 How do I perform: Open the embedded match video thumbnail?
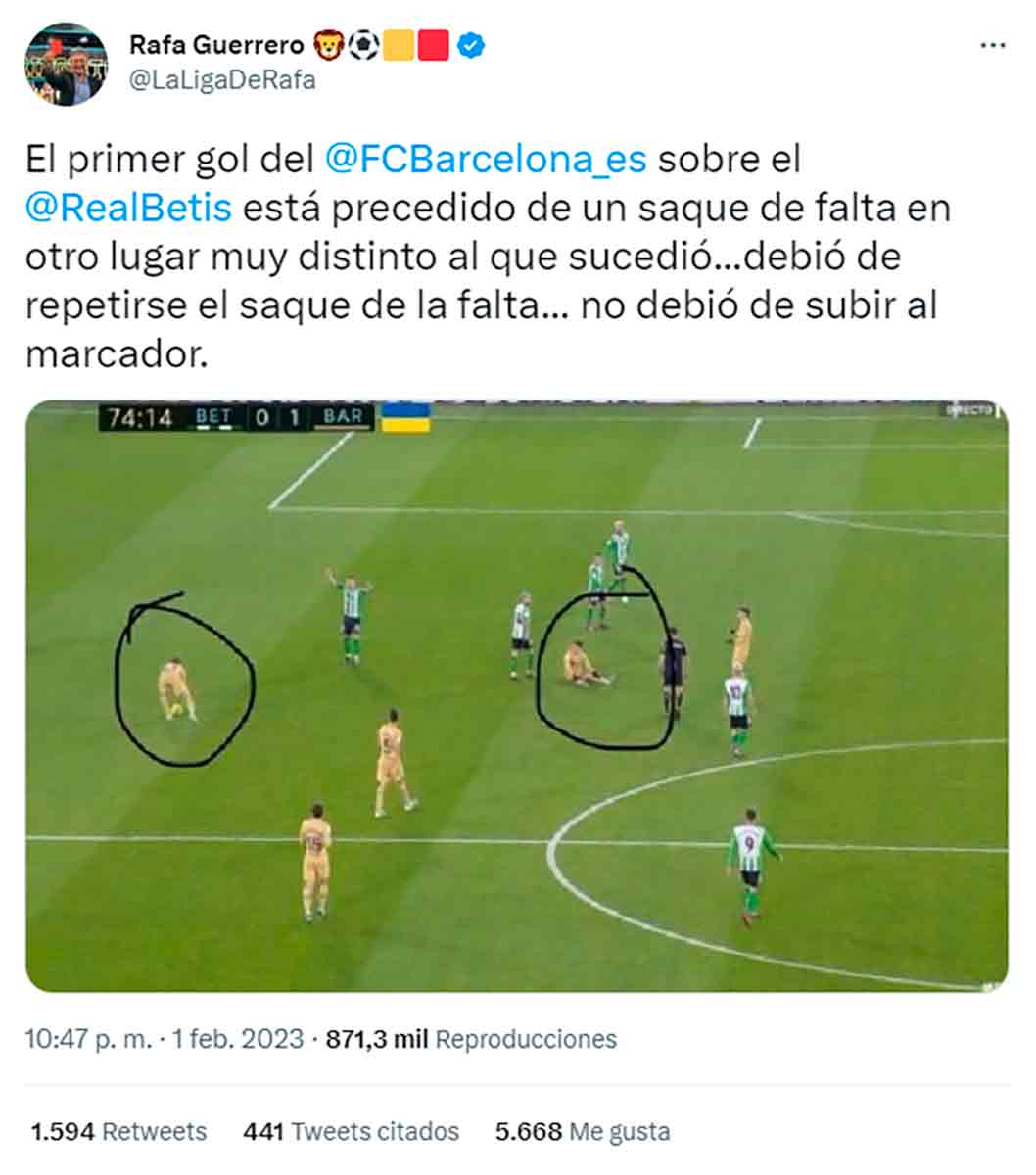pos(516,695)
